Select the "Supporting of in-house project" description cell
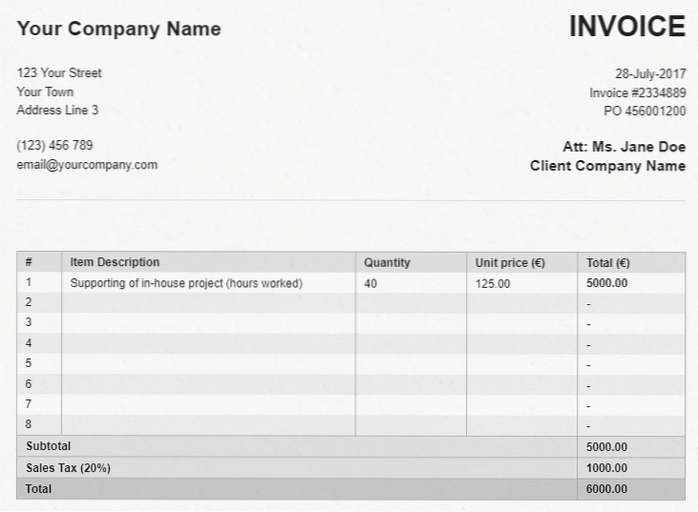Screen dimensions: 698x512 click(x=186, y=283)
